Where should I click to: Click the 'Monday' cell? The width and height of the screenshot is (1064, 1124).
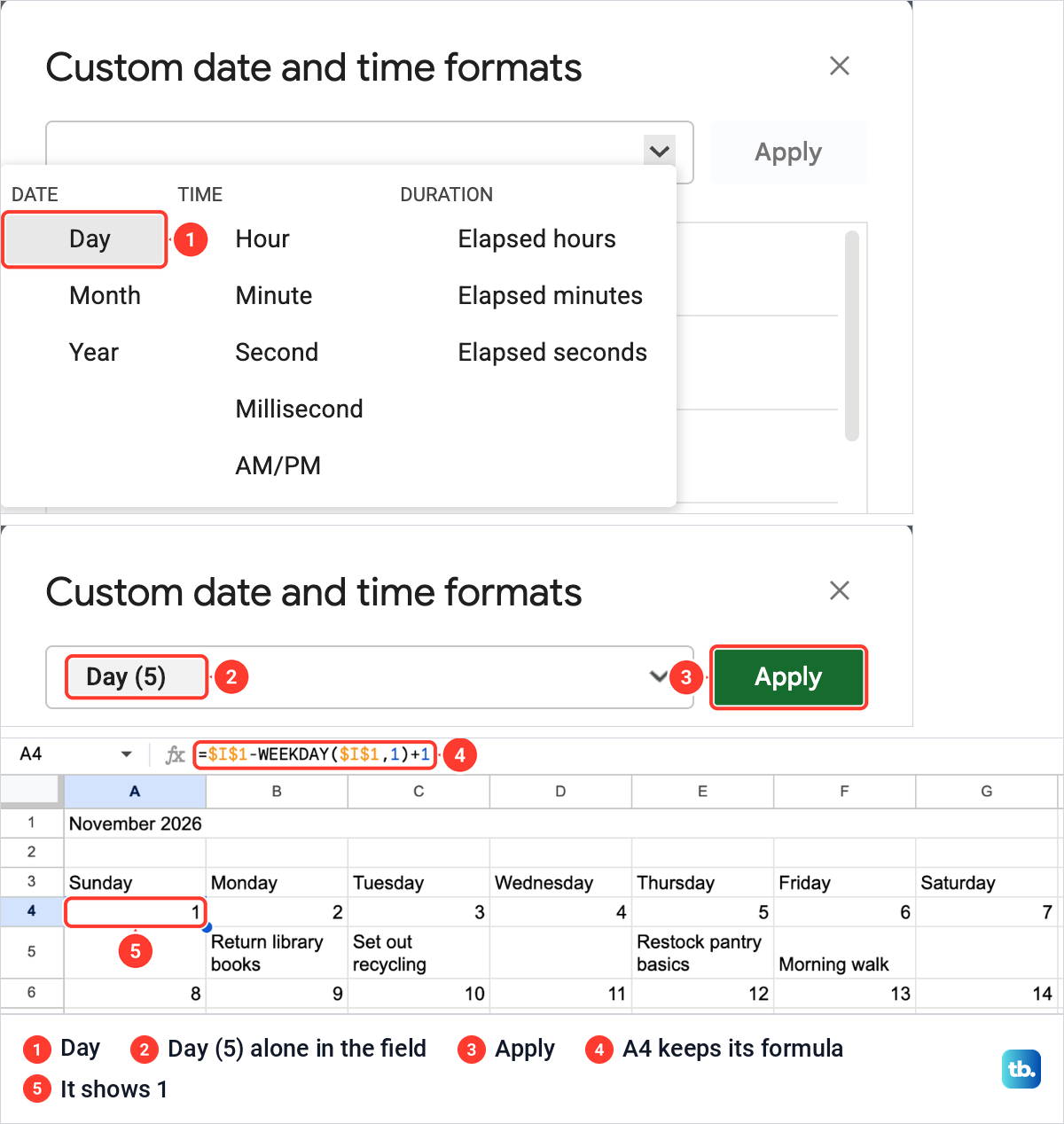coord(277,882)
